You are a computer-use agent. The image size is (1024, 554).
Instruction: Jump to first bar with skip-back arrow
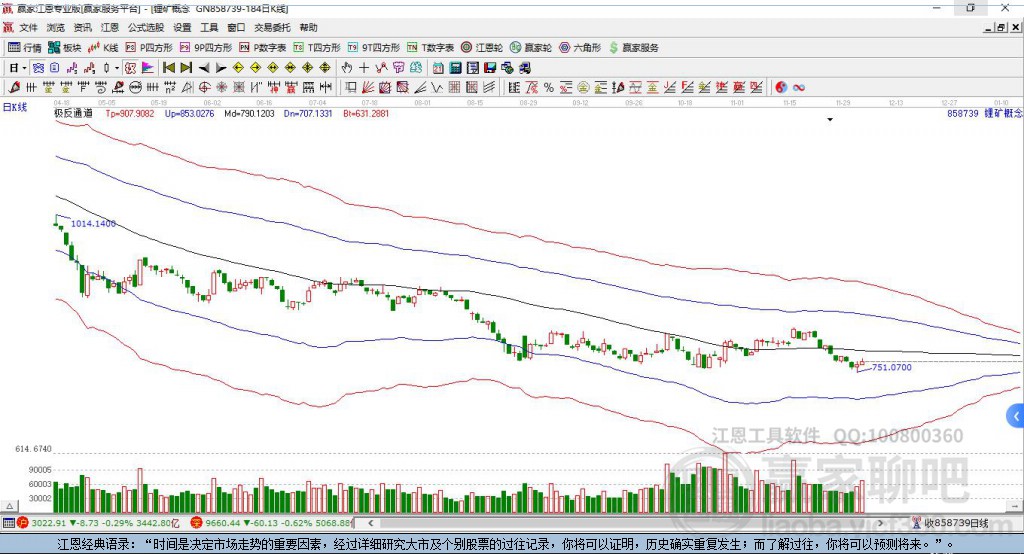pos(168,67)
